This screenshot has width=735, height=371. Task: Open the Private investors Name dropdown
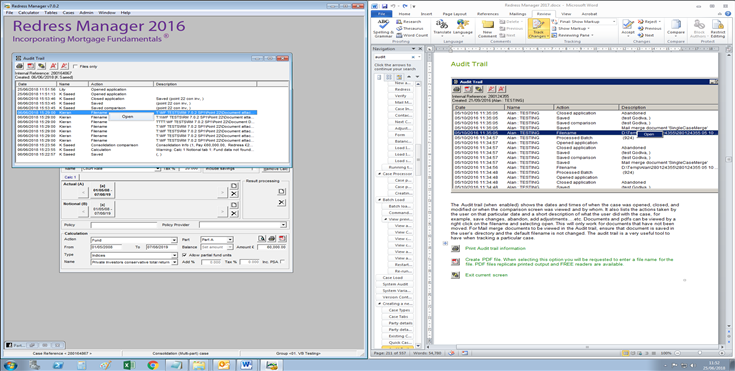(174, 262)
